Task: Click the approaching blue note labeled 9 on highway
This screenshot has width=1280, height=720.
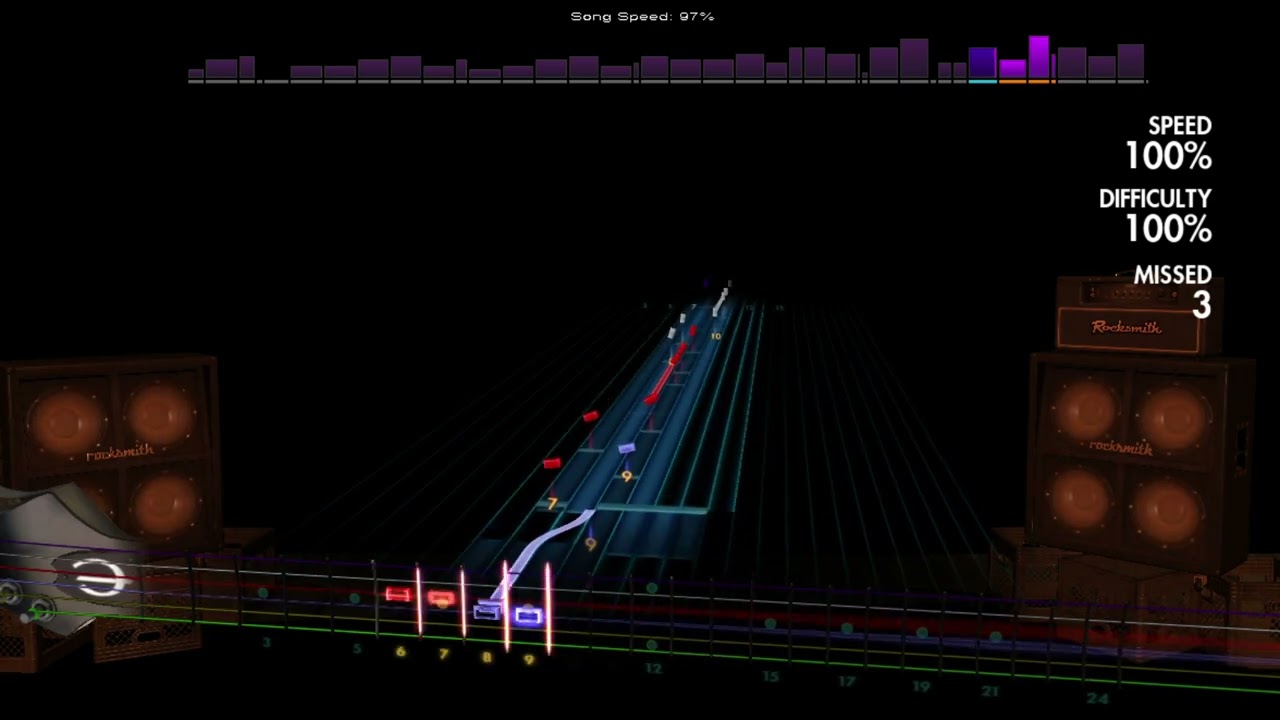Action: (x=626, y=449)
